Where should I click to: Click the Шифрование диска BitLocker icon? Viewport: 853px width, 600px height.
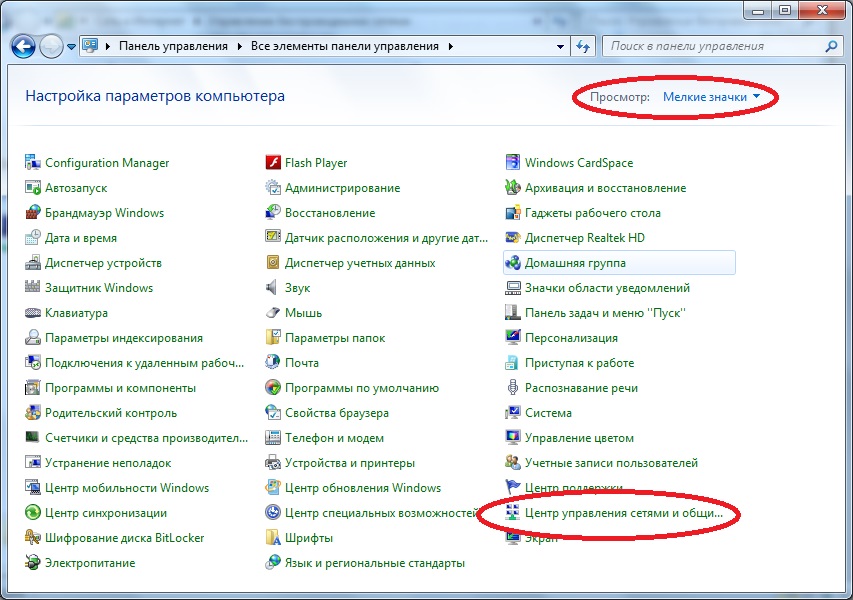coord(33,537)
